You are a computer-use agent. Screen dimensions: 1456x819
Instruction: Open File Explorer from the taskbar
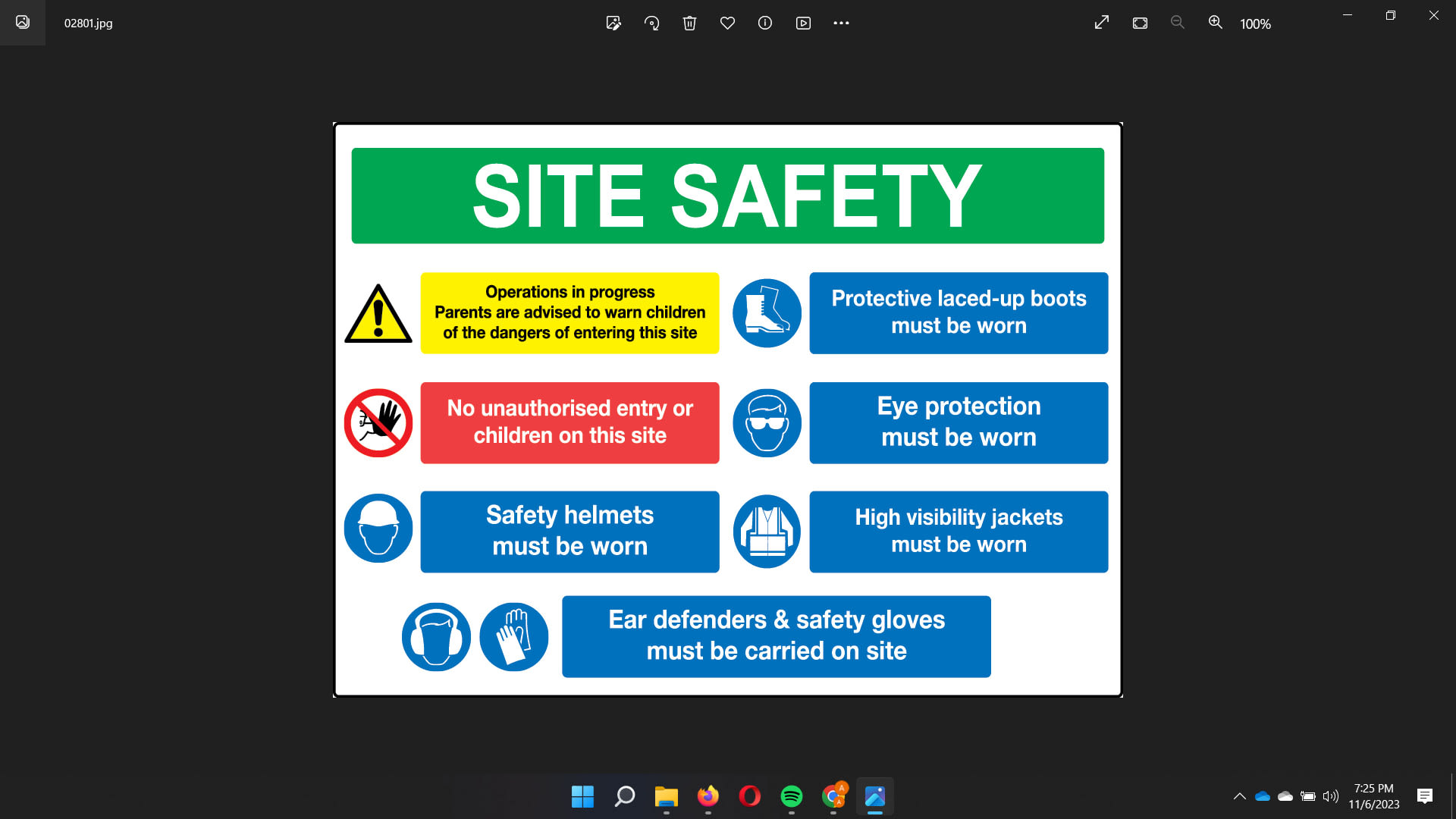tap(666, 796)
